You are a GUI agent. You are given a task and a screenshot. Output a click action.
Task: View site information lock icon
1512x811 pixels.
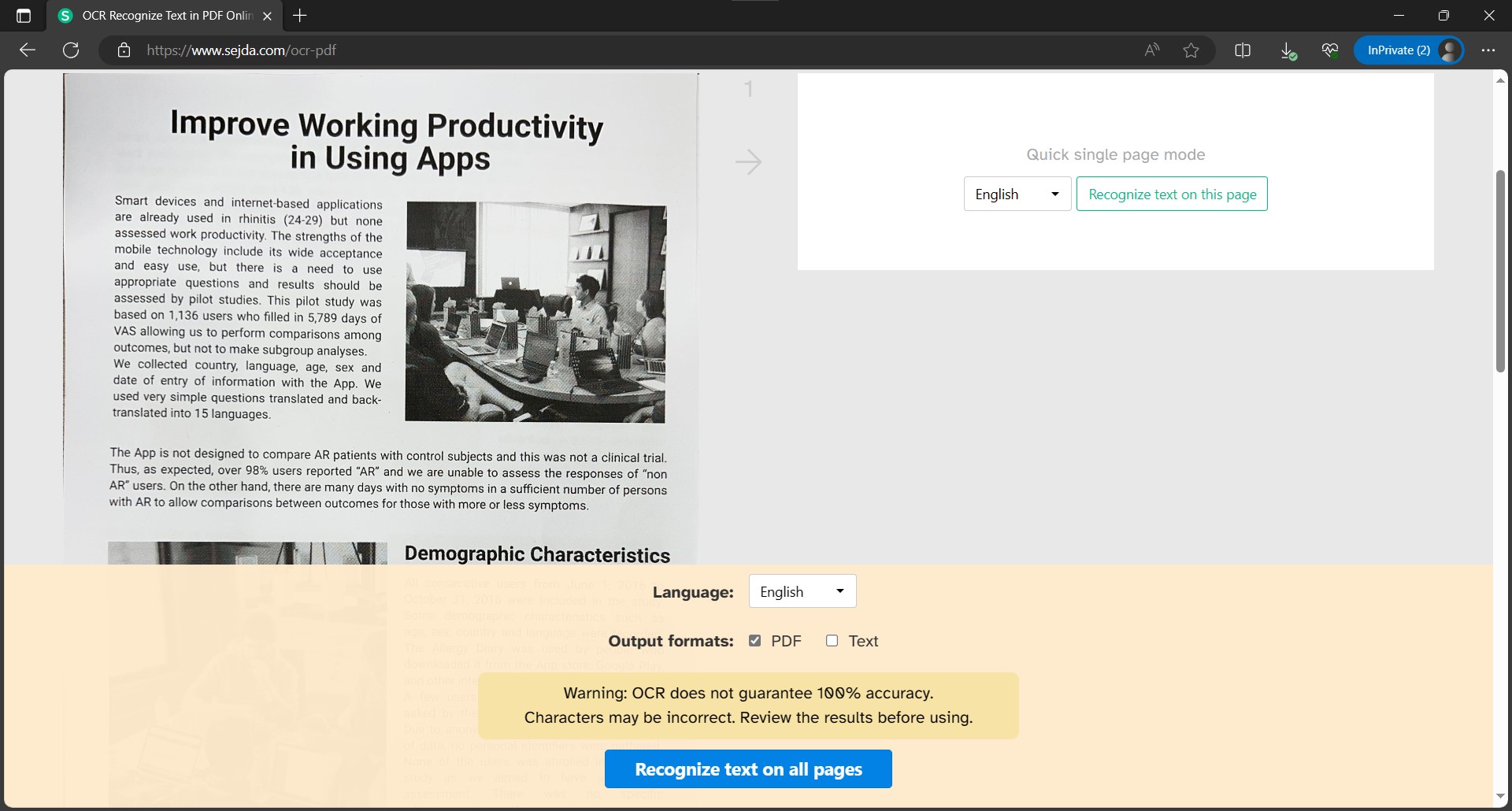point(124,50)
